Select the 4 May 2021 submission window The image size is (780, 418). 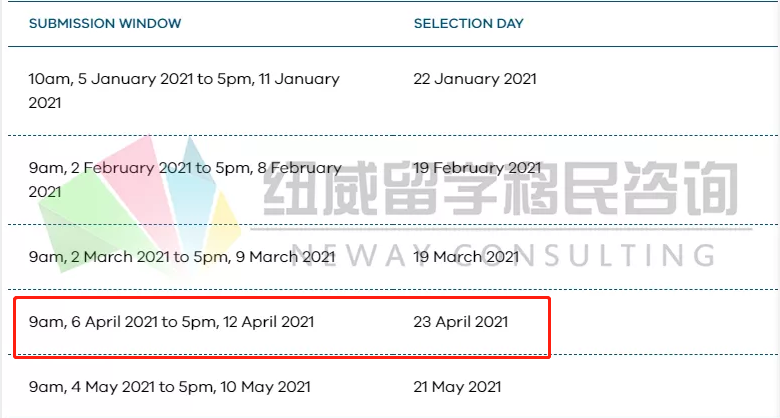pos(169,387)
